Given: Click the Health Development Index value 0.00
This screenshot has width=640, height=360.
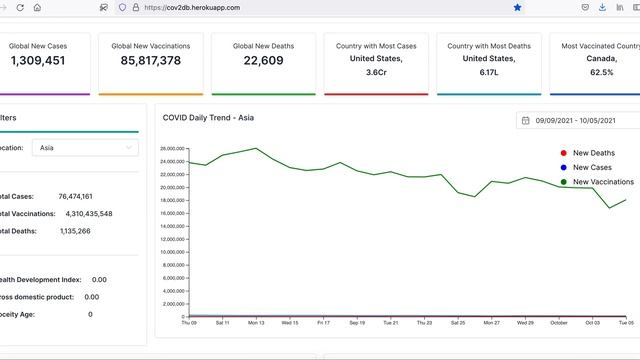Looking at the screenshot, I should (99, 280).
